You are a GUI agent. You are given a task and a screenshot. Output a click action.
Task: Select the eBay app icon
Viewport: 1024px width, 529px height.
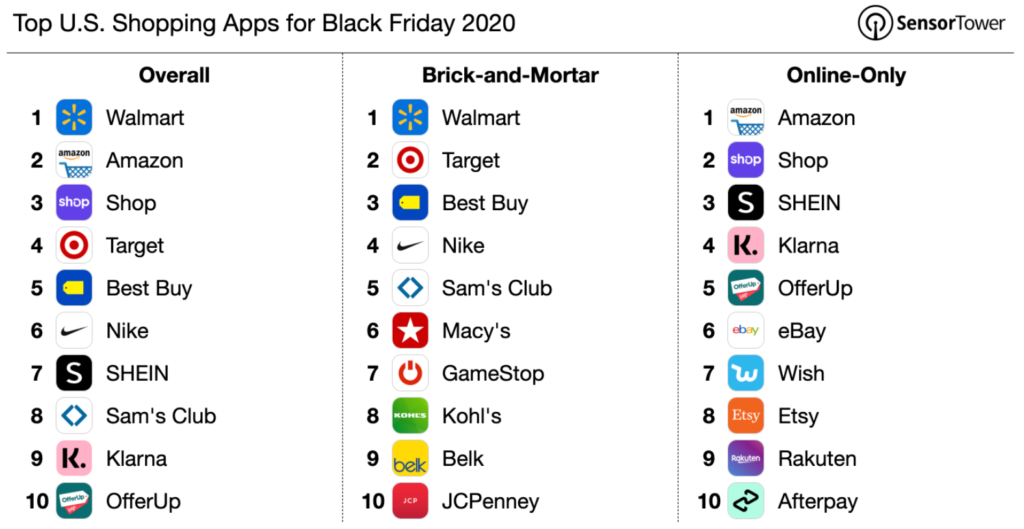[x=746, y=330]
